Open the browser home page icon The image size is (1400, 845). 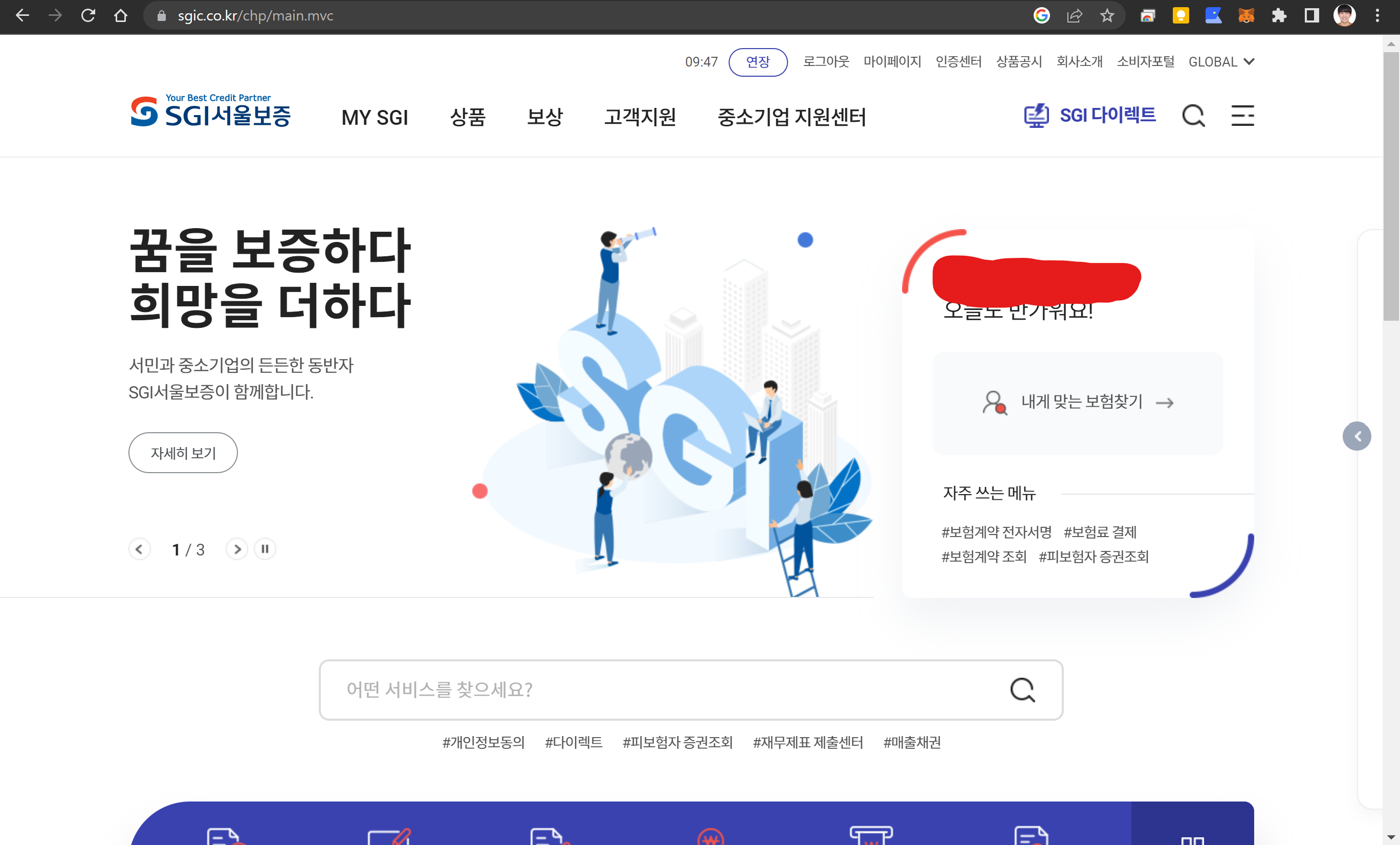[x=120, y=15]
